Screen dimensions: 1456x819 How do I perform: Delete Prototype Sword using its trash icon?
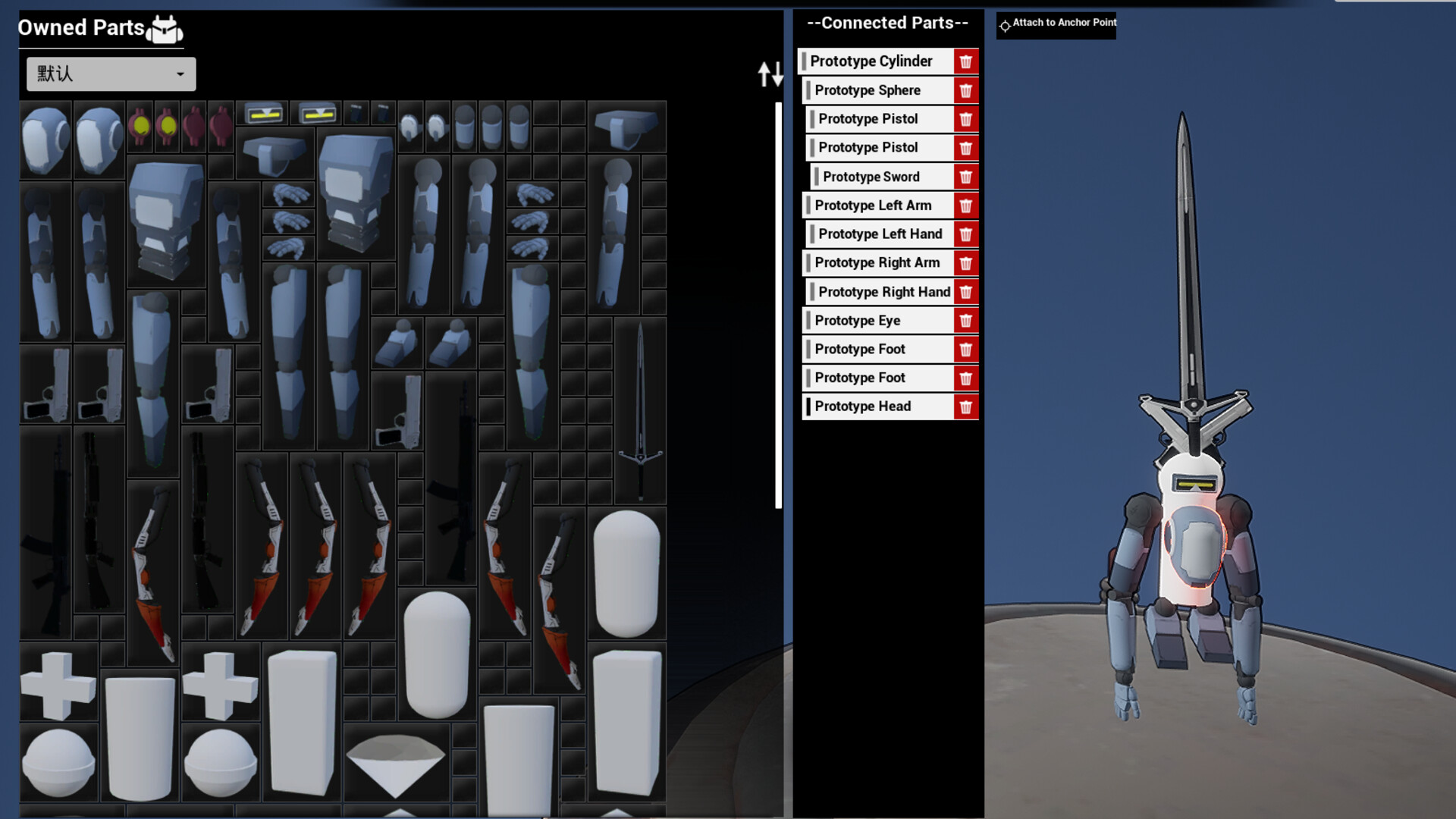(966, 177)
